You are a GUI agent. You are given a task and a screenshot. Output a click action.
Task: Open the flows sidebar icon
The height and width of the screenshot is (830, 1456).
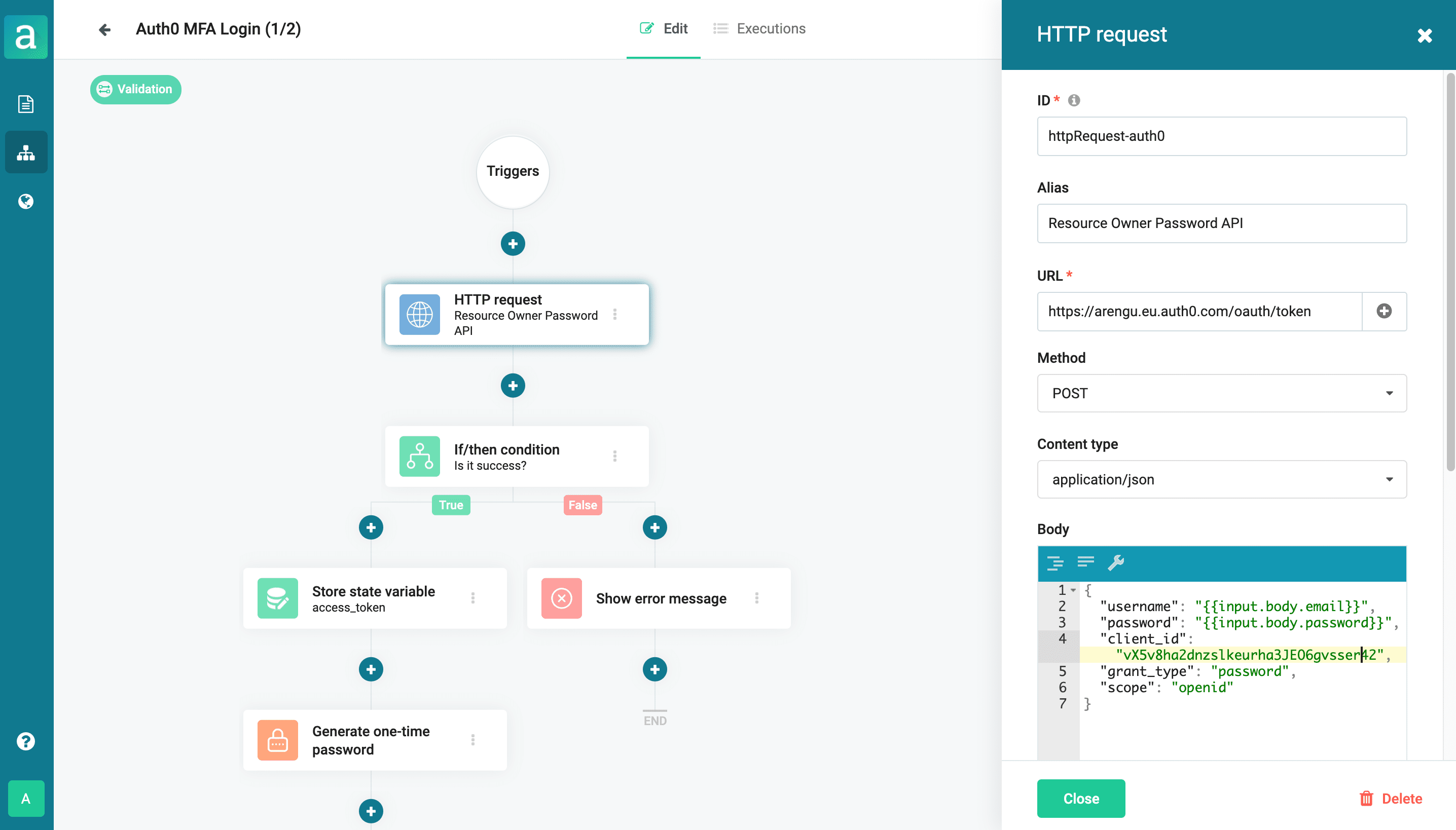26,152
